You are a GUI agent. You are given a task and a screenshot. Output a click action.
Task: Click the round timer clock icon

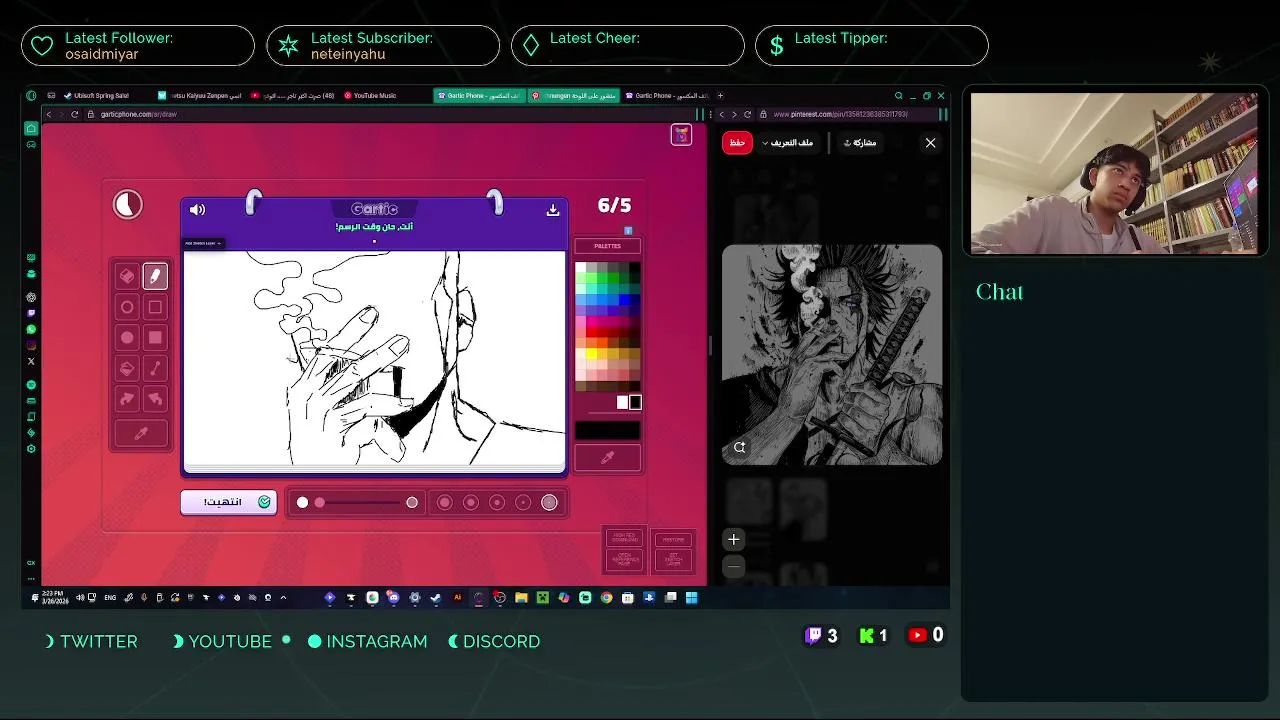click(128, 205)
